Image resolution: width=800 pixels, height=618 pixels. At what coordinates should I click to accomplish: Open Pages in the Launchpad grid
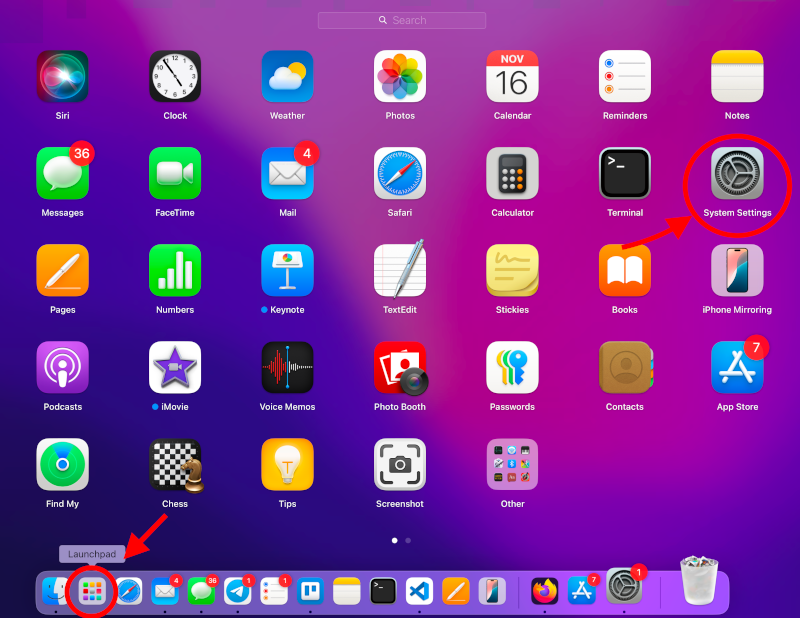coord(62,270)
